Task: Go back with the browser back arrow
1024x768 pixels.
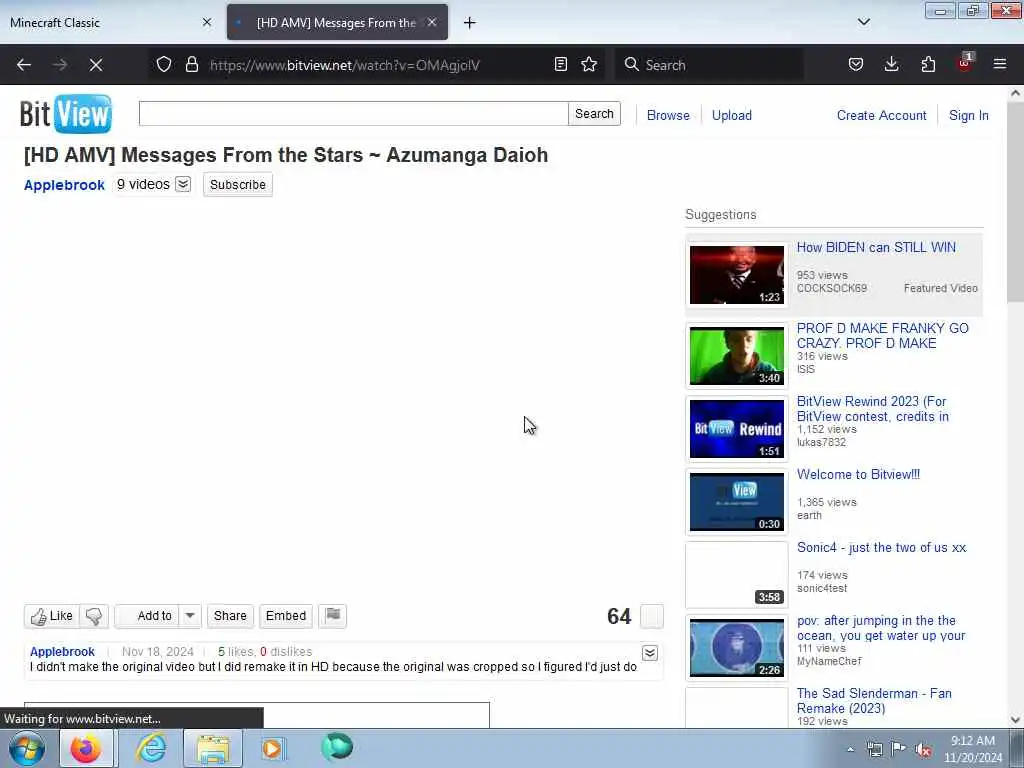Action: coord(24,65)
